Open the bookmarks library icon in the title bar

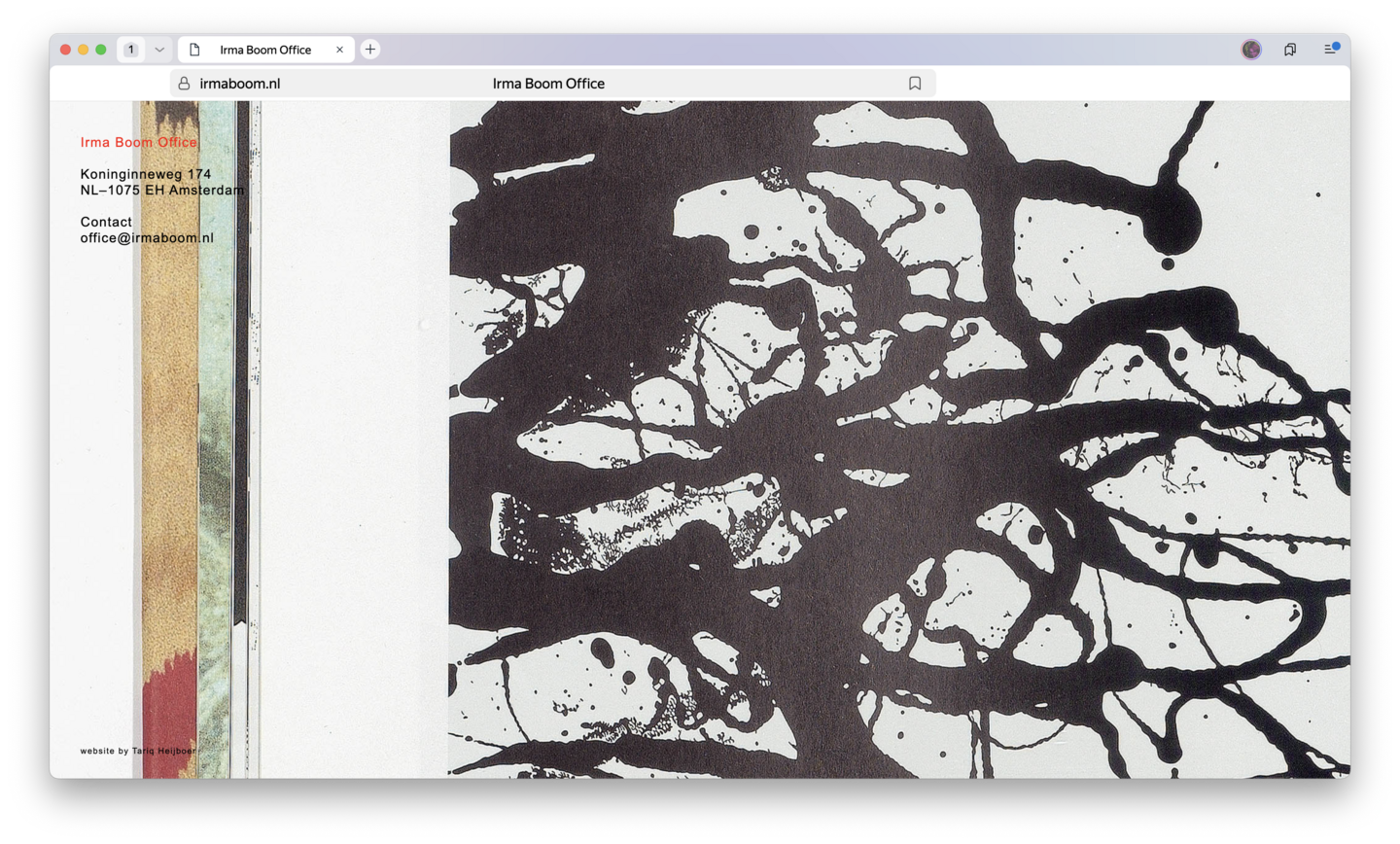[x=1290, y=50]
